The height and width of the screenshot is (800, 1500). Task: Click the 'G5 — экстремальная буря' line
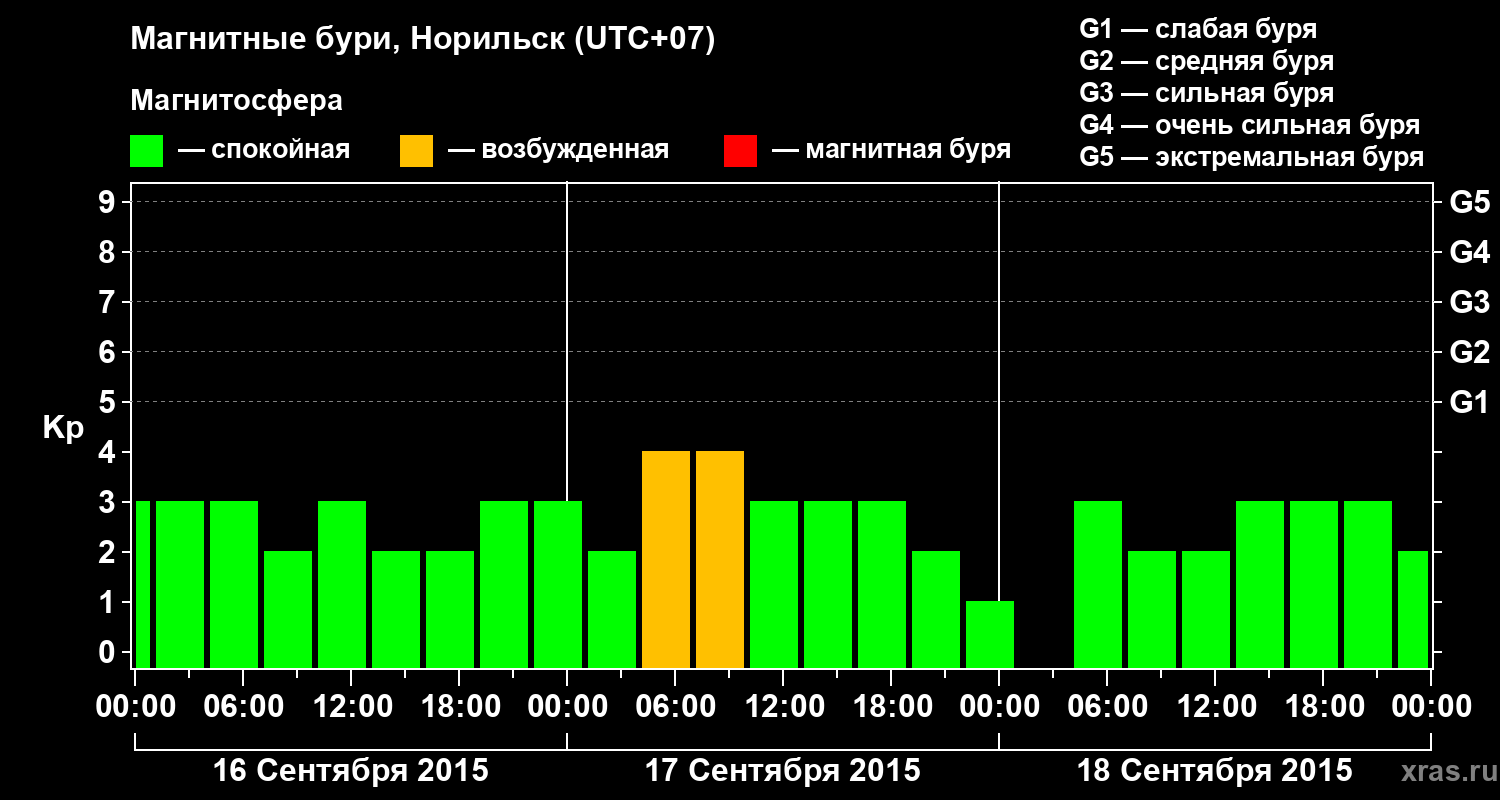tap(1252, 157)
